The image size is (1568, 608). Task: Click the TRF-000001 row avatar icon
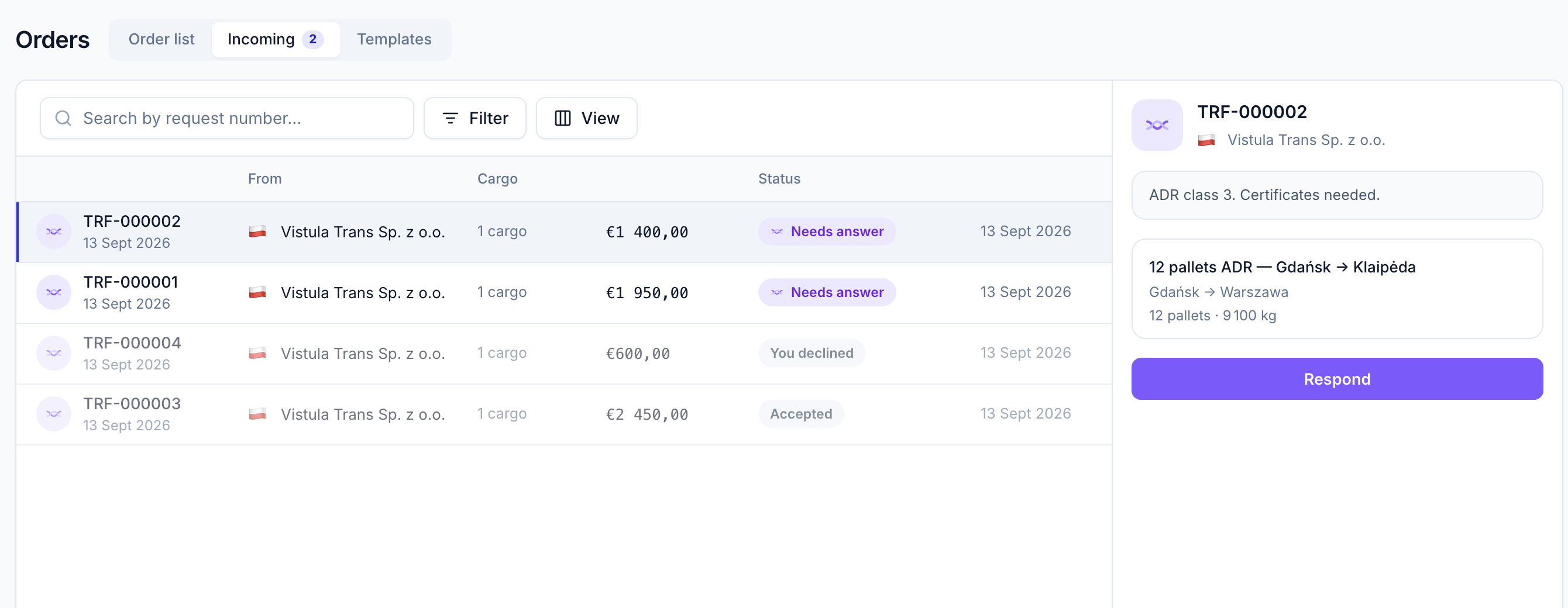(54, 292)
